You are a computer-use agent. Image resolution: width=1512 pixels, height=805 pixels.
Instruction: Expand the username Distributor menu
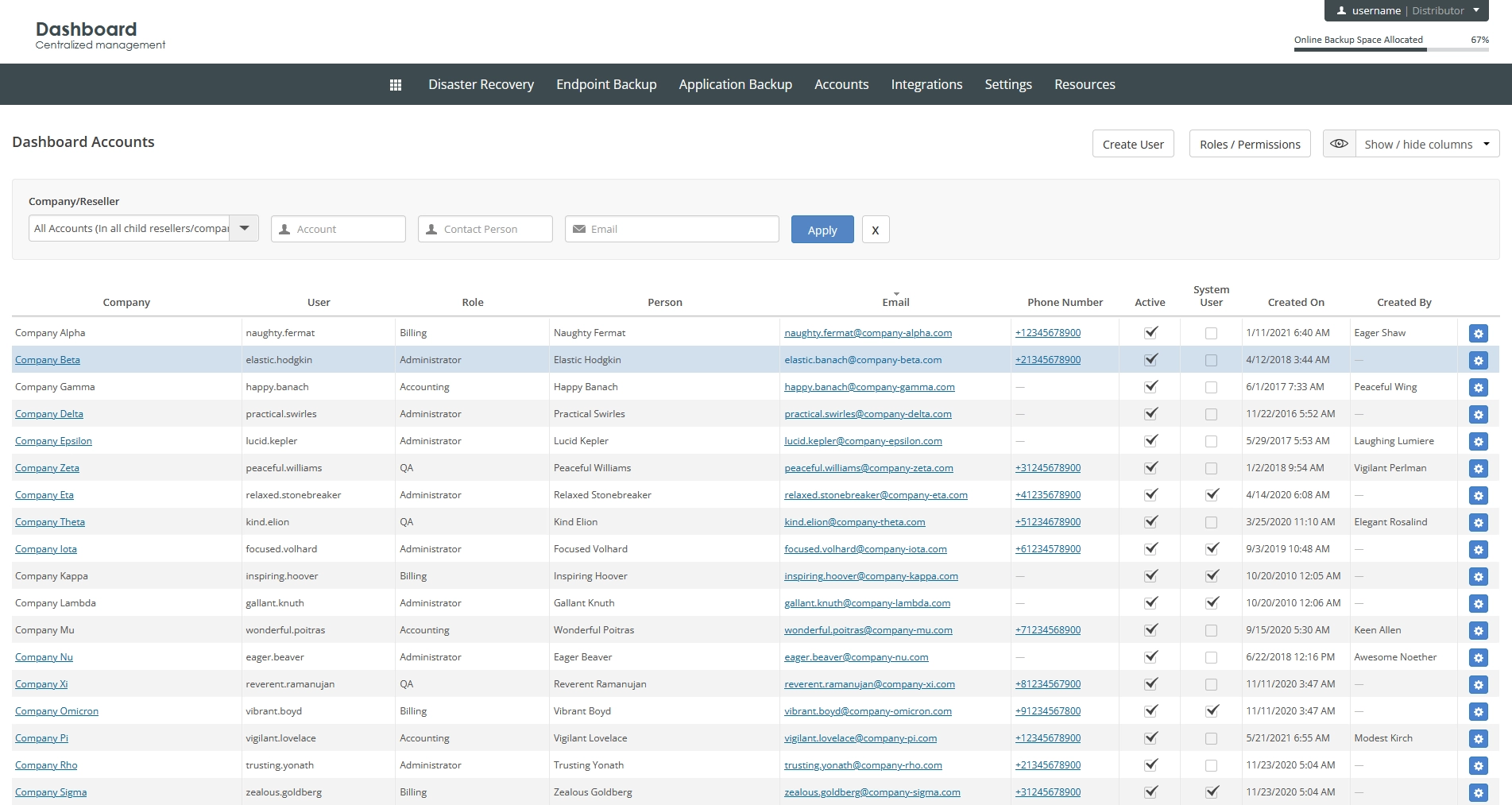tap(1406, 10)
